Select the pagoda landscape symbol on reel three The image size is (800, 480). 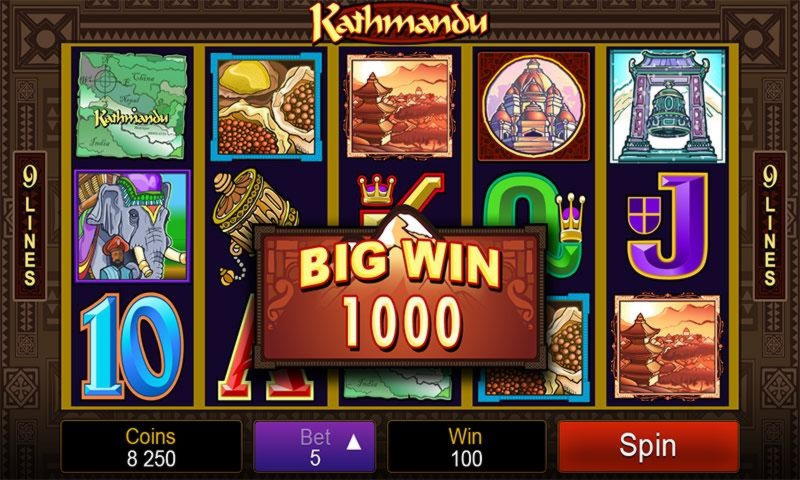point(399,106)
